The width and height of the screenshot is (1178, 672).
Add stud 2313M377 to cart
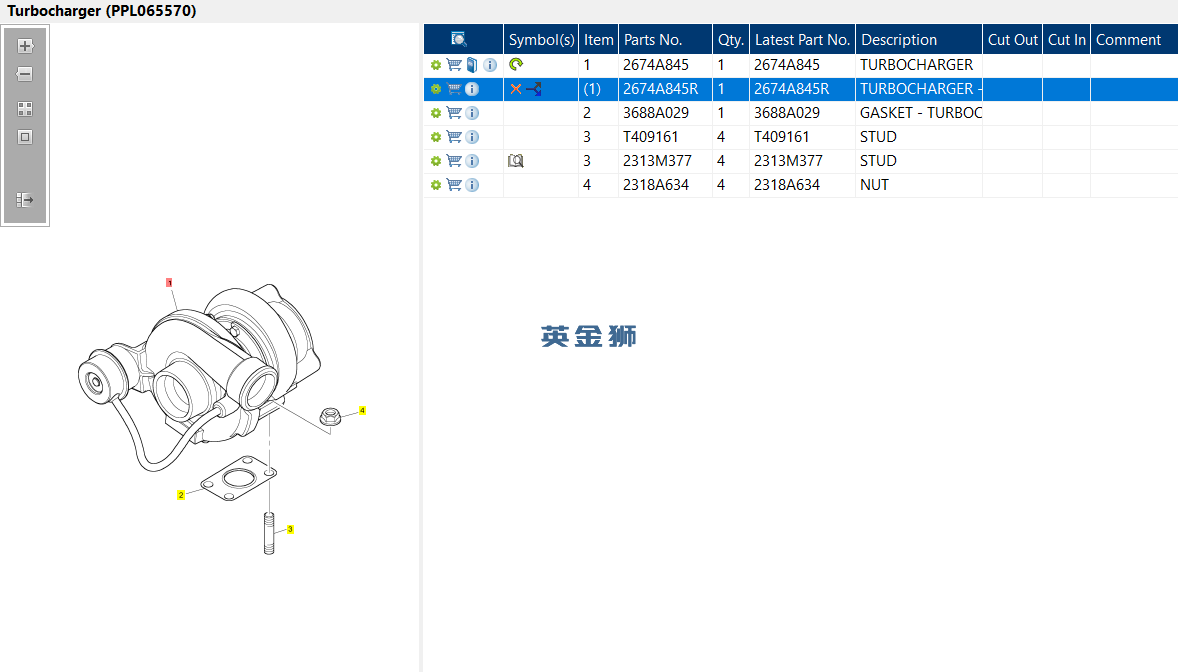pyautogui.click(x=454, y=161)
